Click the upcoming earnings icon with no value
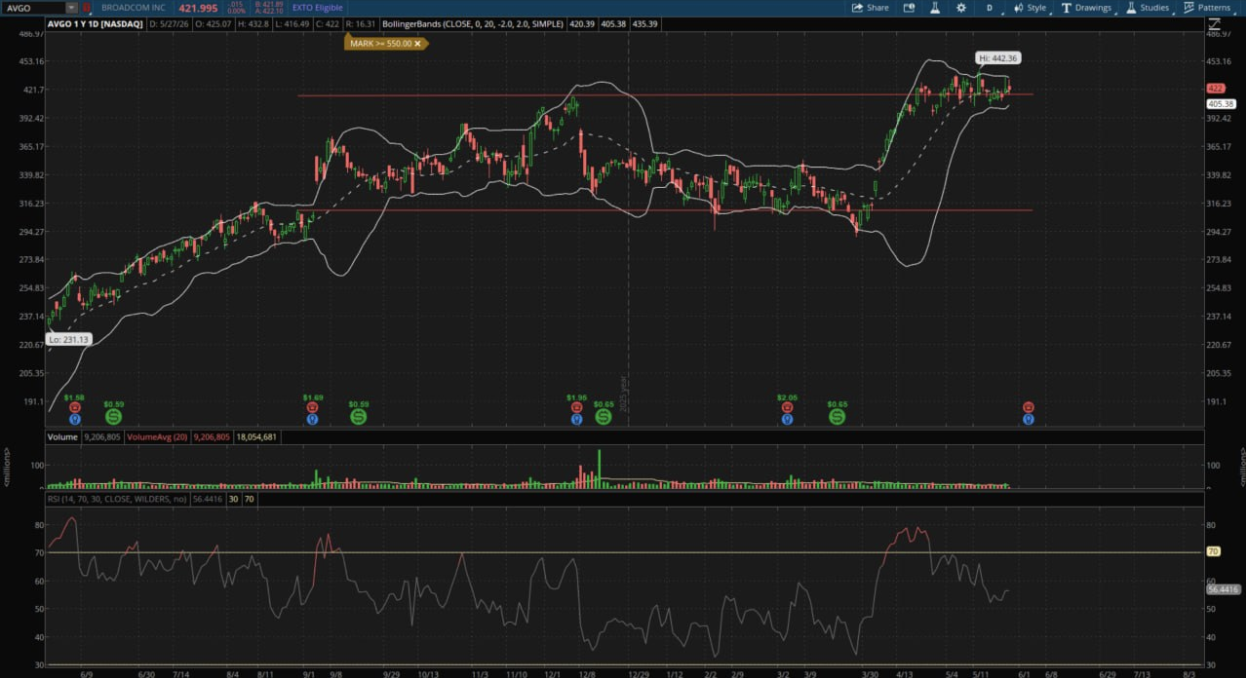 point(1028,408)
